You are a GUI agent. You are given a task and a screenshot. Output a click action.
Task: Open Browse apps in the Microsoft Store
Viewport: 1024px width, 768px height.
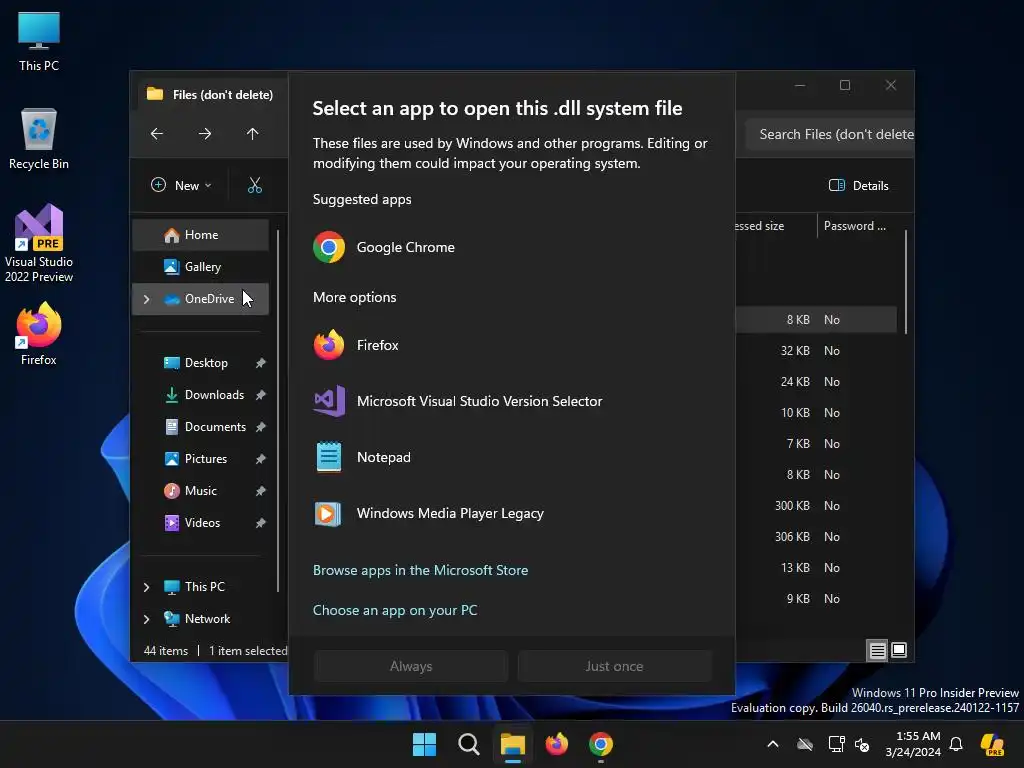coord(420,570)
